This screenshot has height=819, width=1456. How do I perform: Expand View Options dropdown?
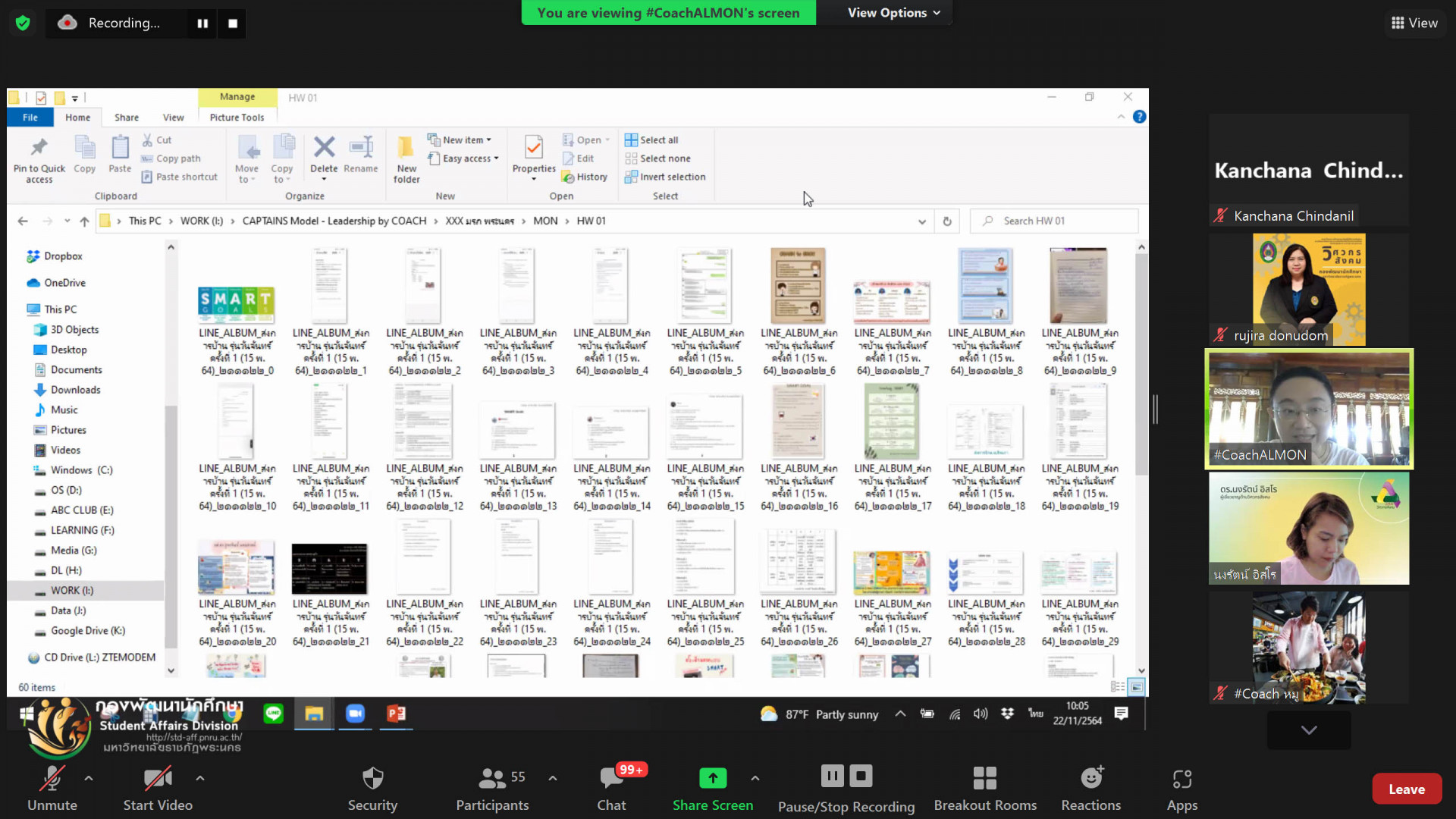click(893, 13)
